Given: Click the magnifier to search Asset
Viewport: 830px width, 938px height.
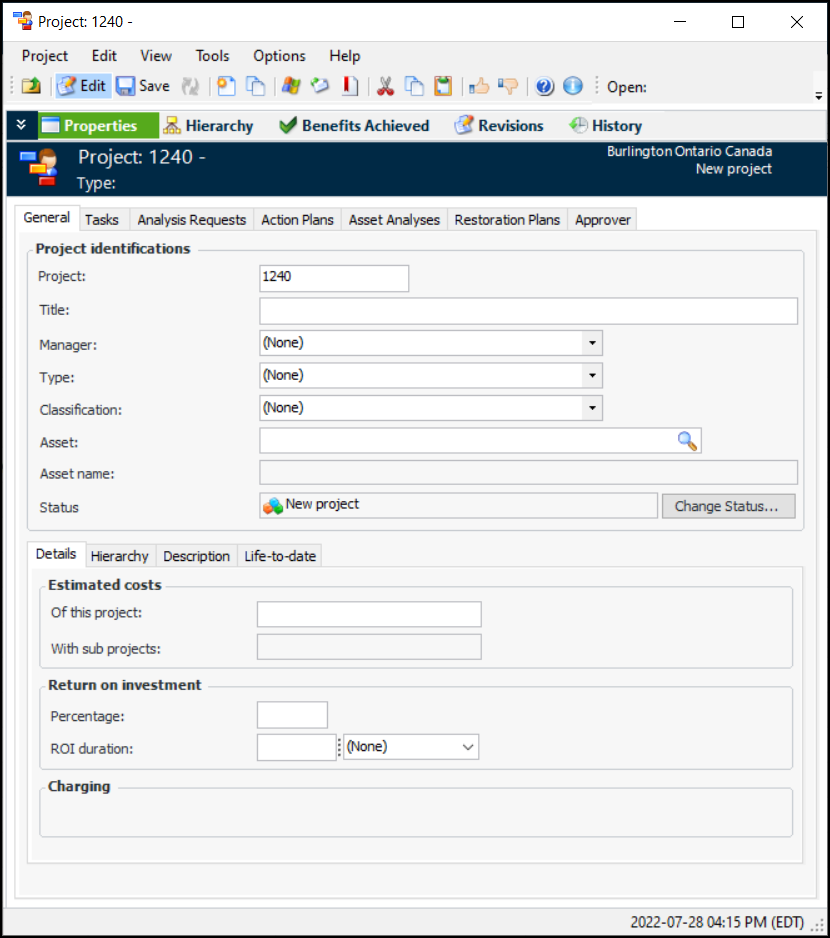Looking at the screenshot, I should click(x=687, y=441).
